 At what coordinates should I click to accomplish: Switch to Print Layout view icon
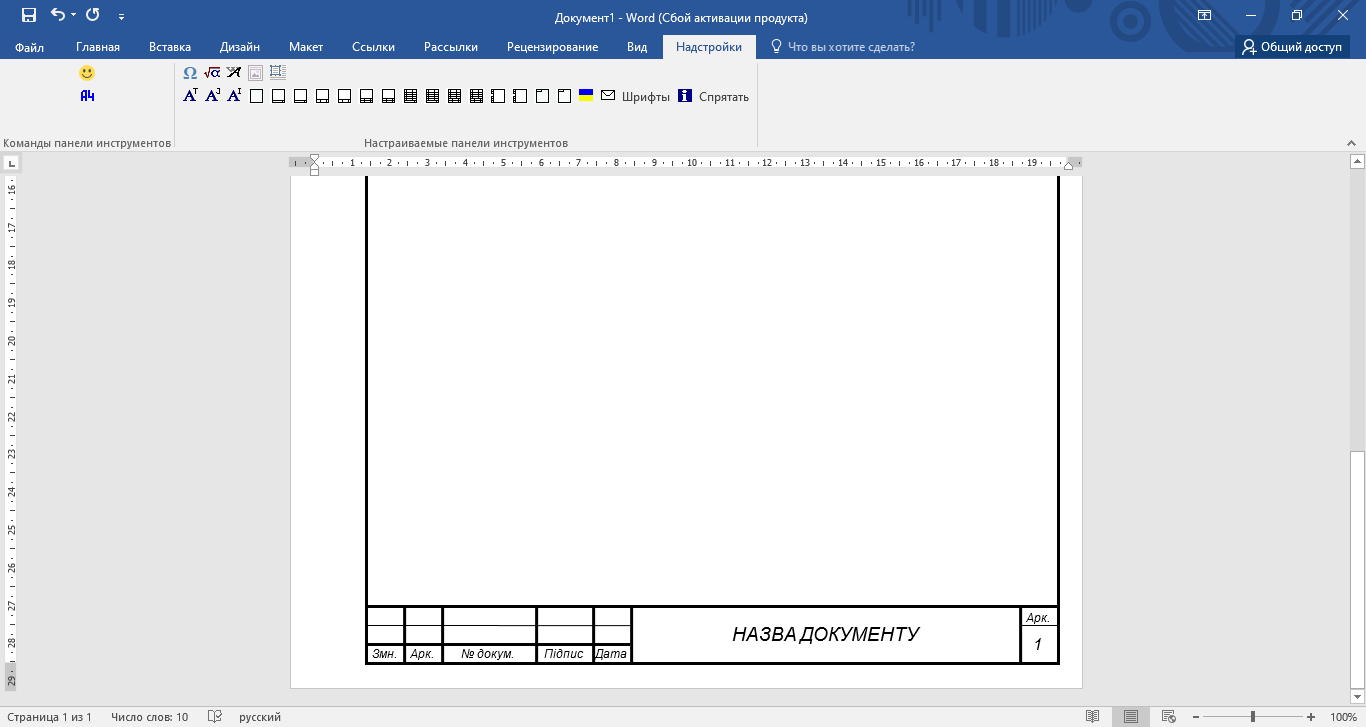[1130, 717]
